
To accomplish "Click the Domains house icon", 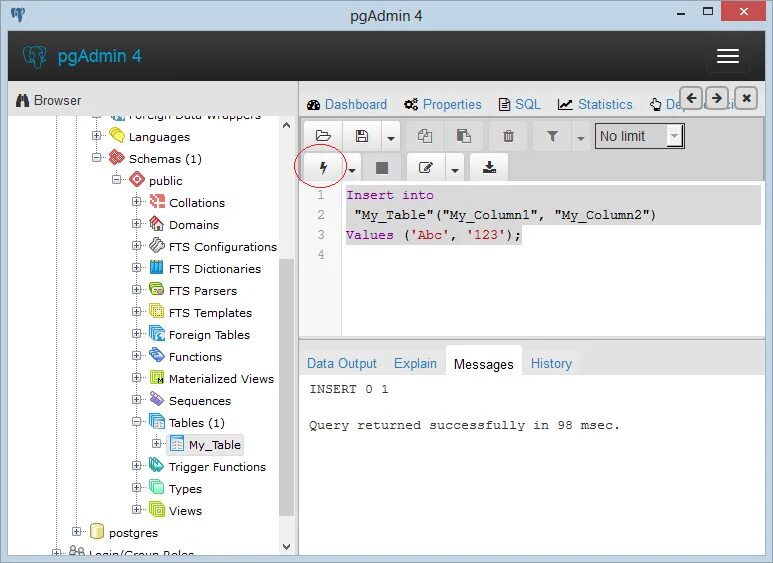I will coord(157,223).
